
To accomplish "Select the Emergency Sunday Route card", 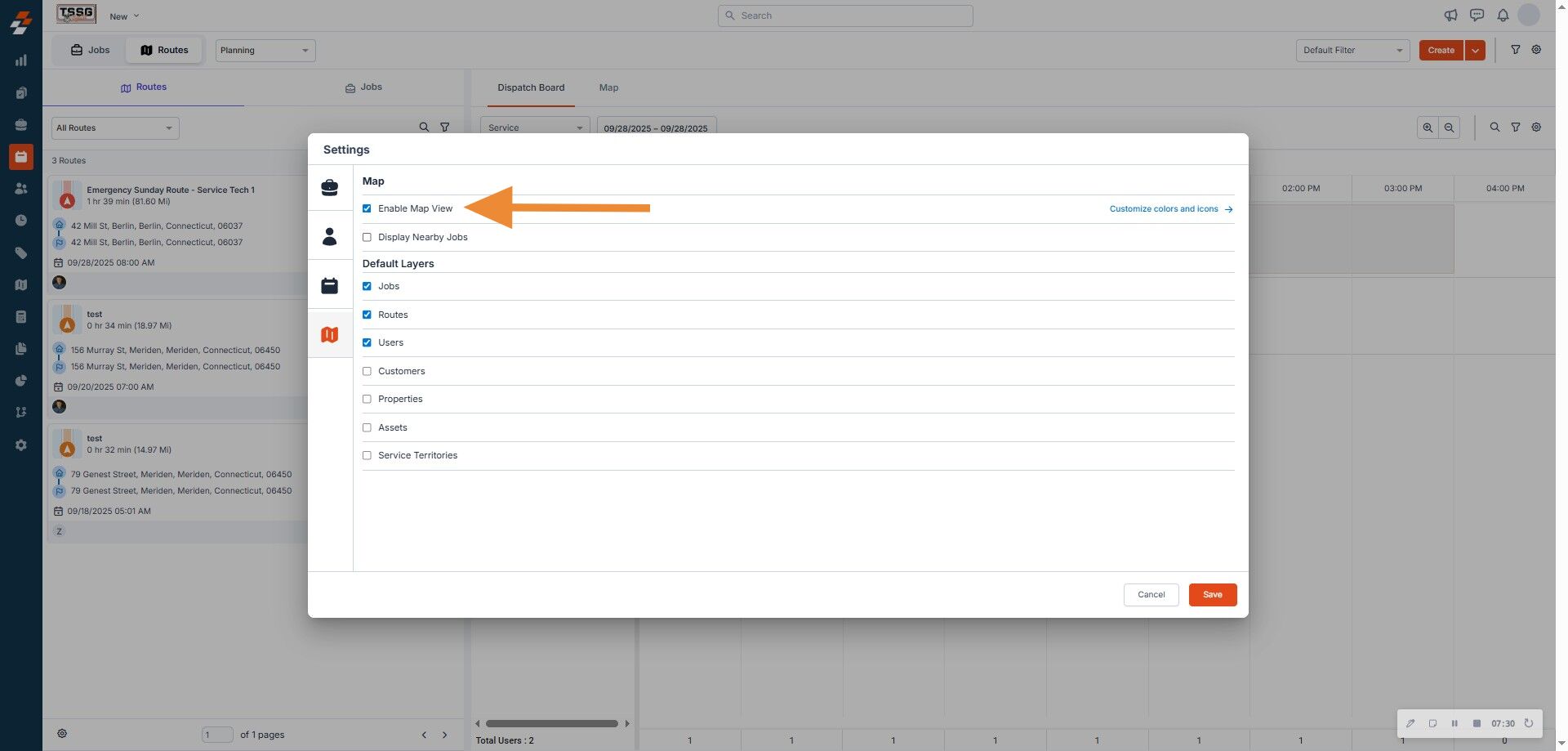I will tap(177, 235).
